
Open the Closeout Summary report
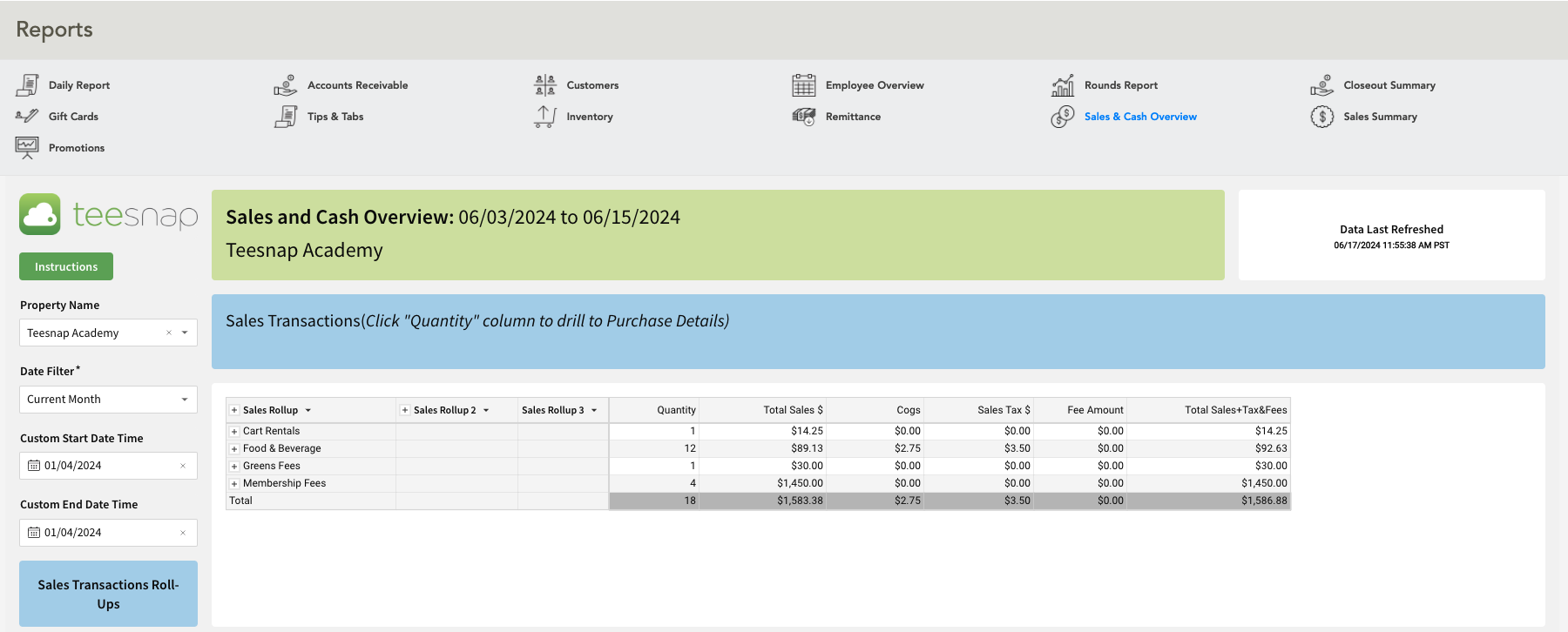1389,85
